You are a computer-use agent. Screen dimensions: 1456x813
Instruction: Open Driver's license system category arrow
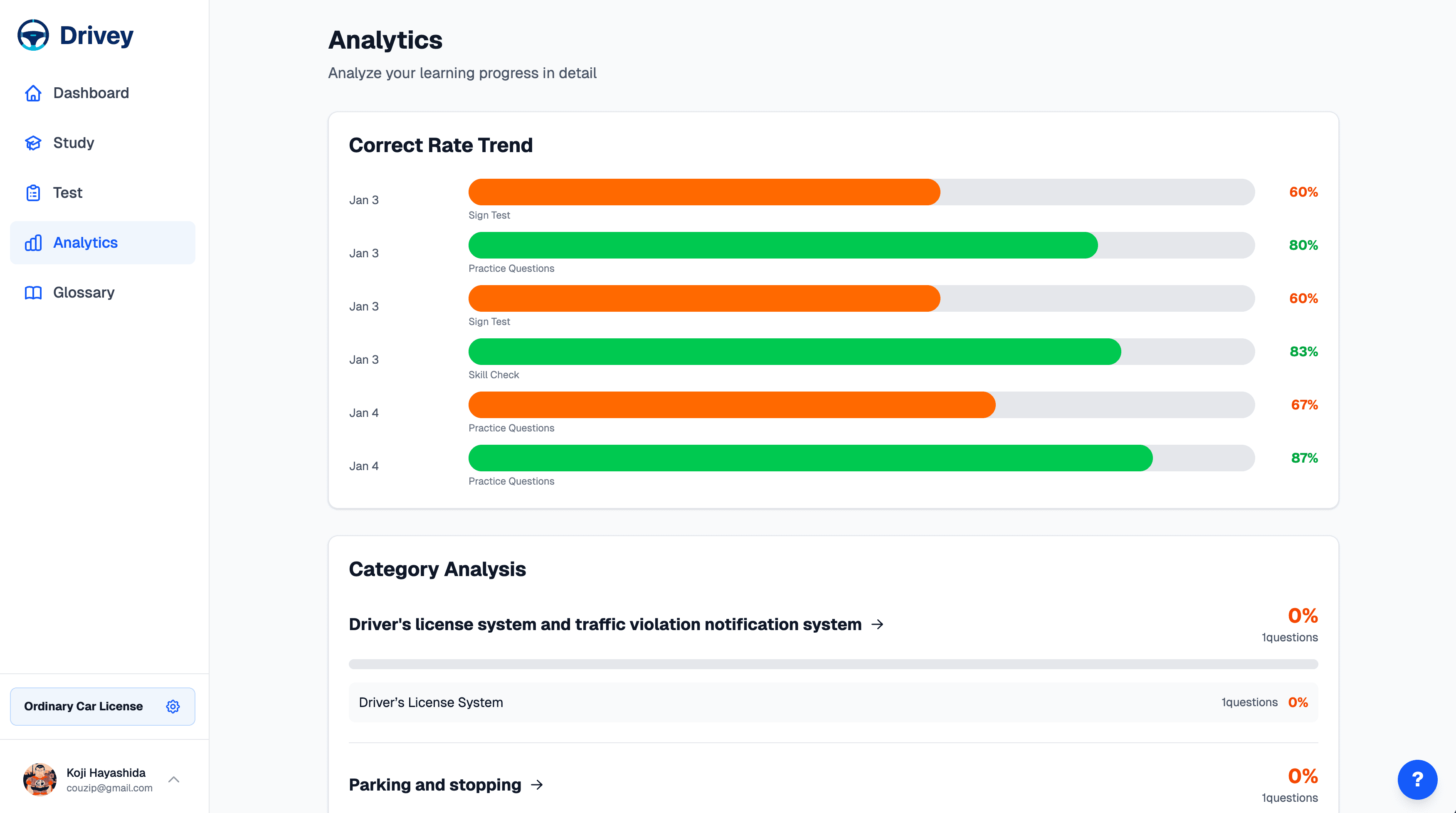point(877,624)
